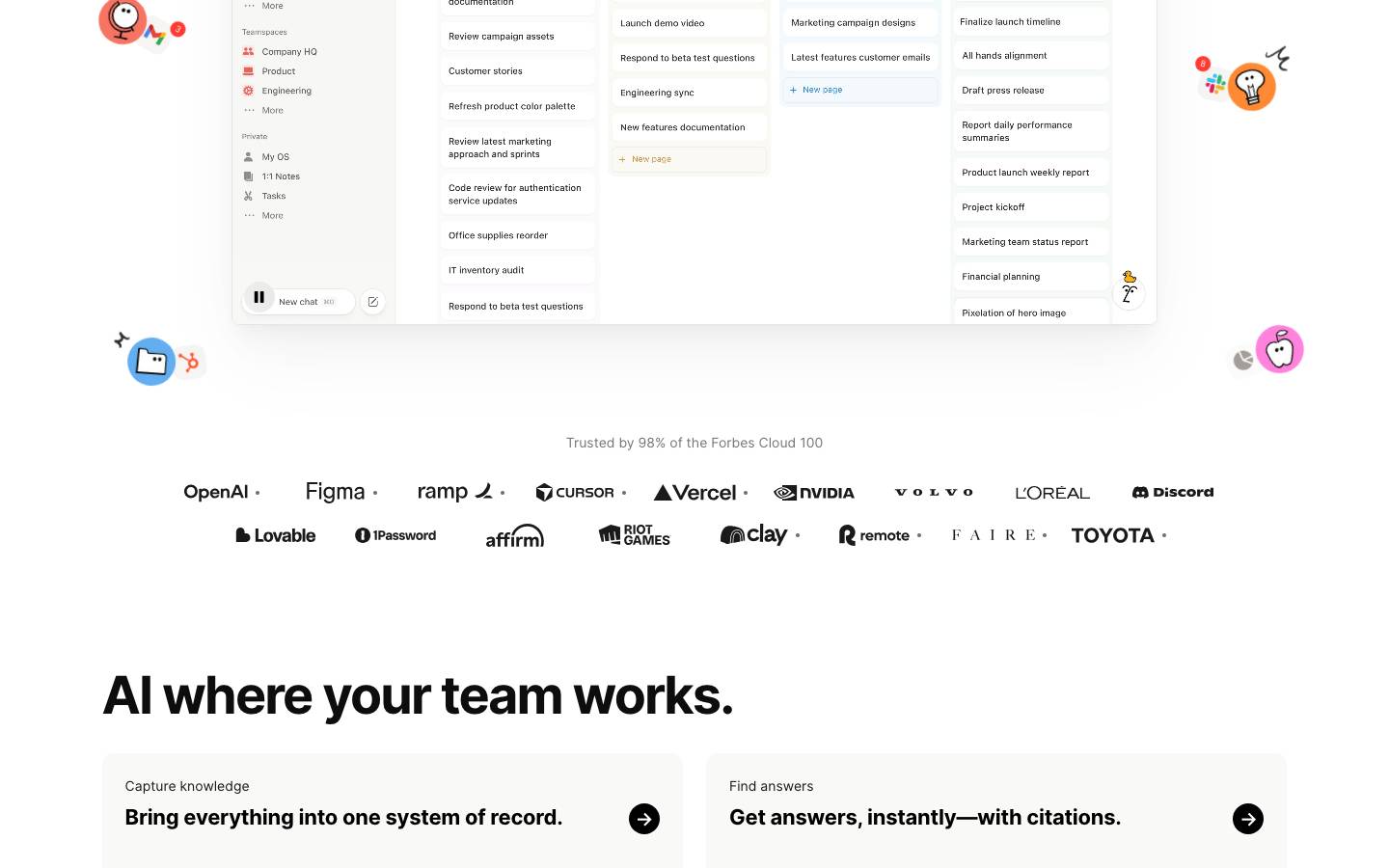Screen dimensions: 1389x868
Task: Click the pink apple character icon
Action: 1280,349
